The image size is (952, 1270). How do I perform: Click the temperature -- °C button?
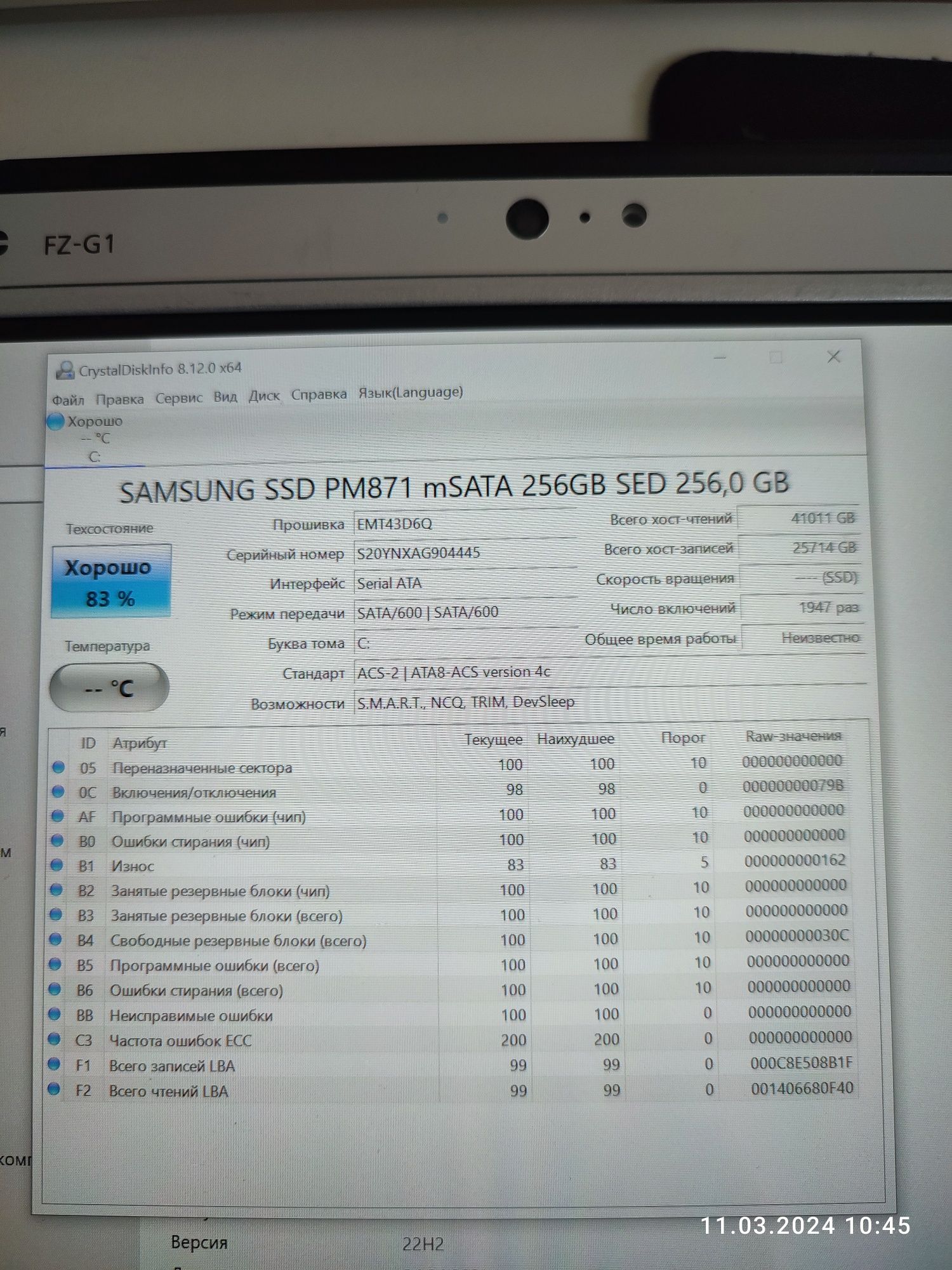(x=109, y=688)
